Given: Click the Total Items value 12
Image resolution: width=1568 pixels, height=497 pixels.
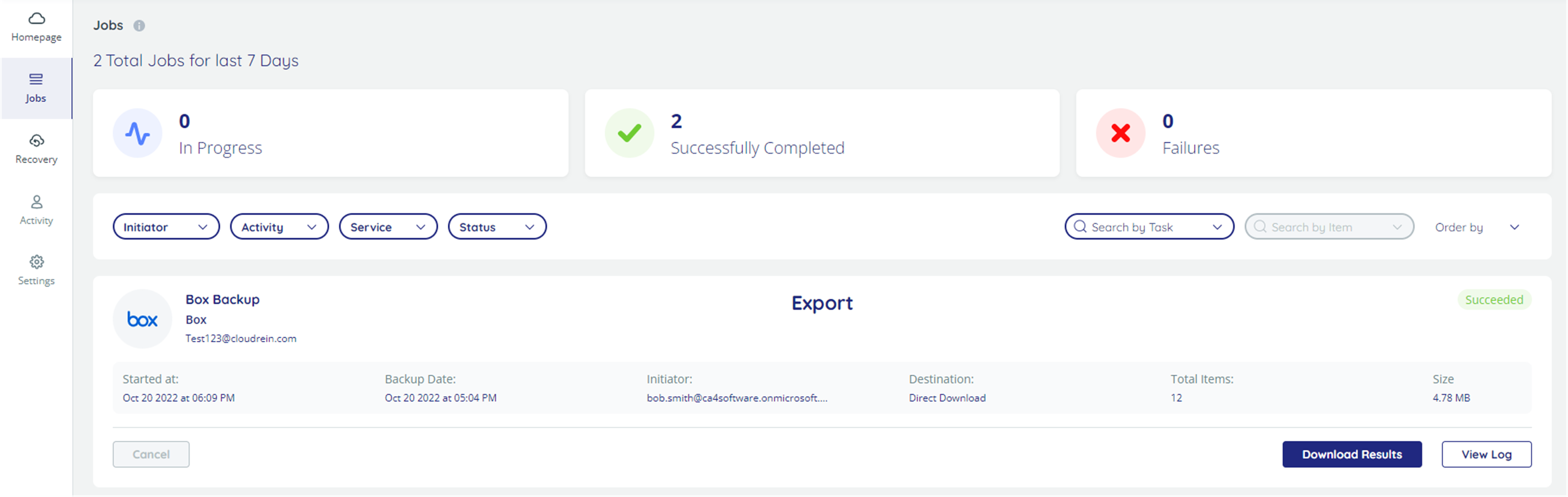Looking at the screenshot, I should click(1176, 398).
